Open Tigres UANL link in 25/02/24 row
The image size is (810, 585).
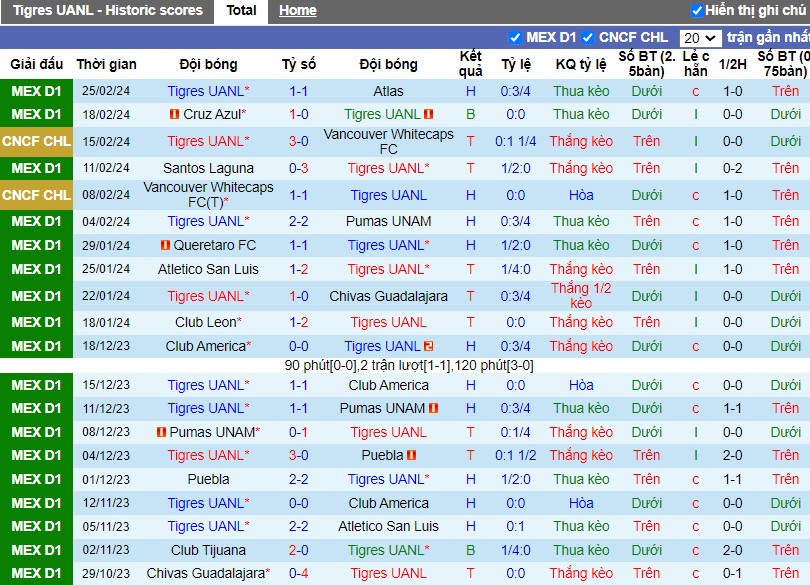[x=208, y=91]
